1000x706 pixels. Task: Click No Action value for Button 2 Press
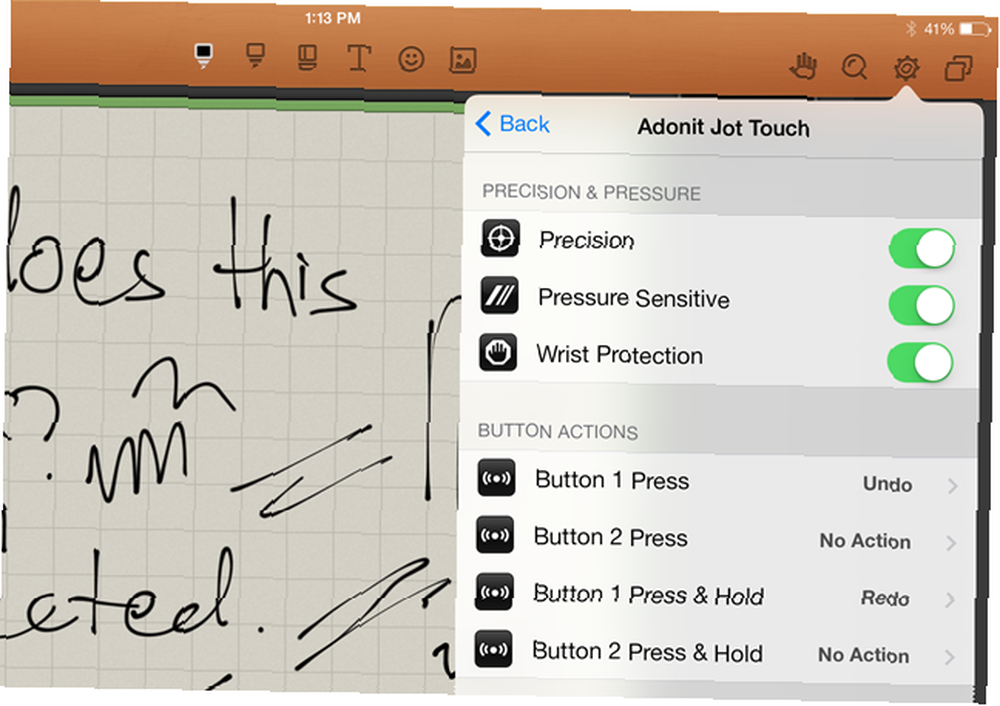865,541
